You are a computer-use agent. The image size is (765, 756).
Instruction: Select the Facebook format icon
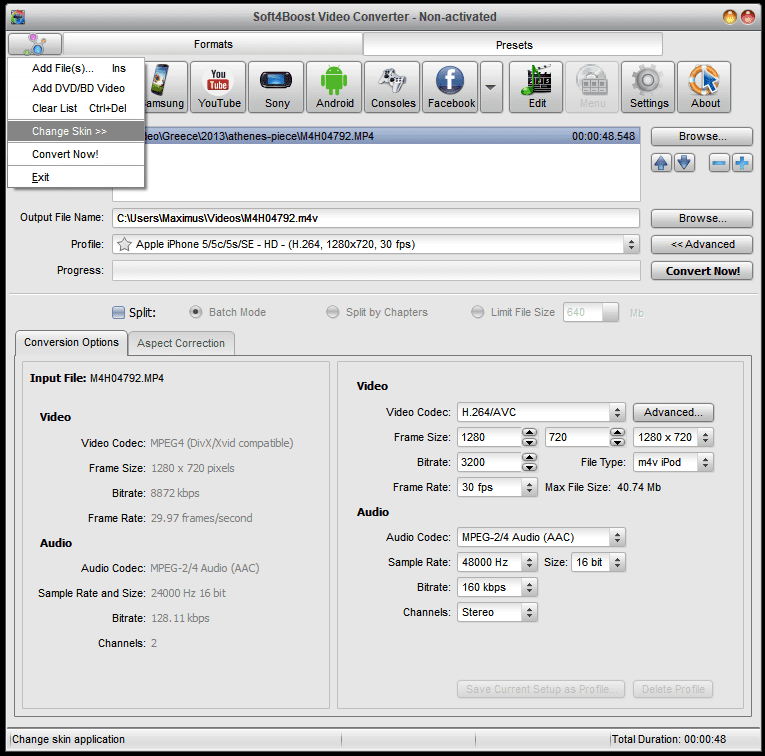(450, 87)
